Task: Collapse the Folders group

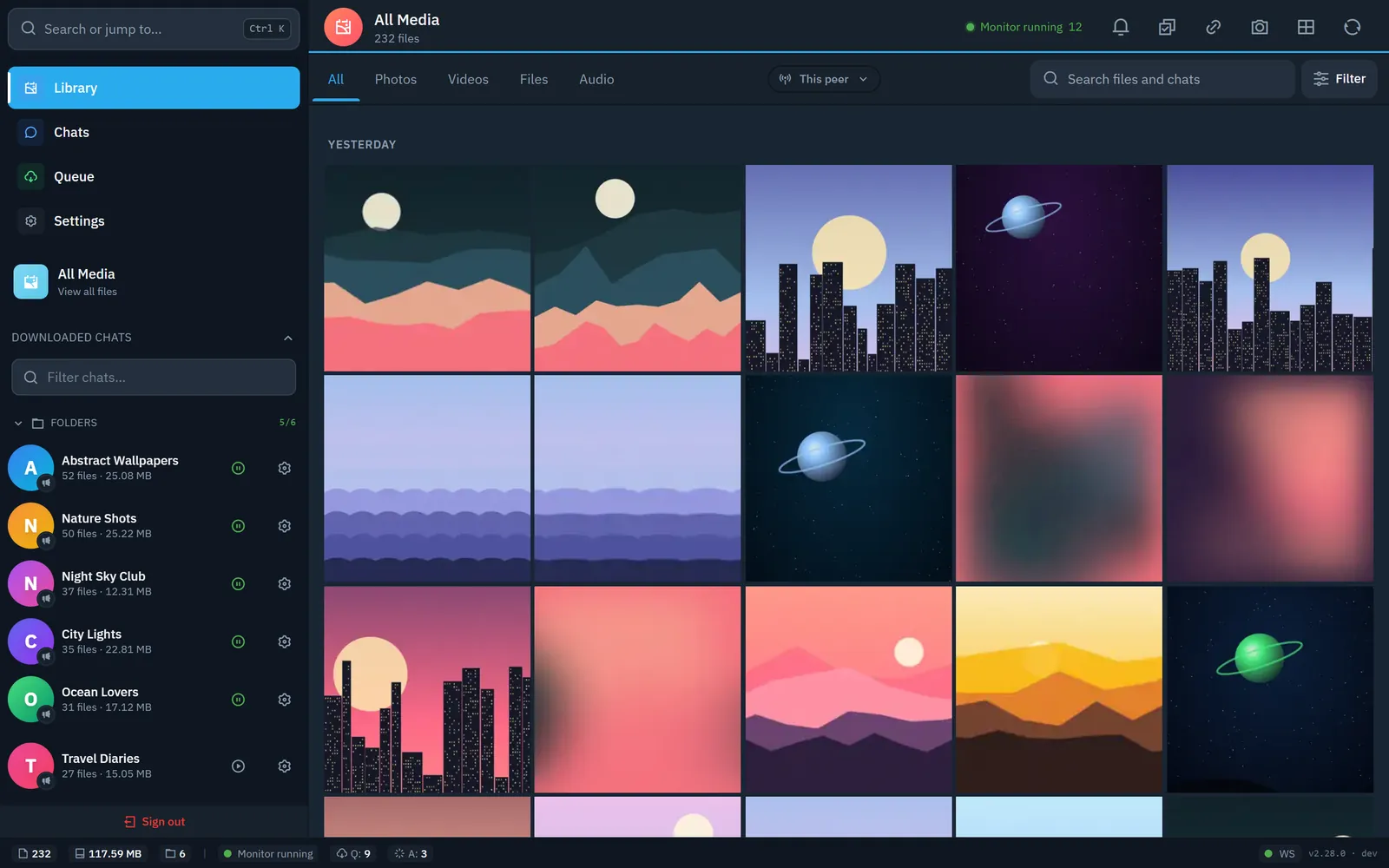Action: pos(18,424)
